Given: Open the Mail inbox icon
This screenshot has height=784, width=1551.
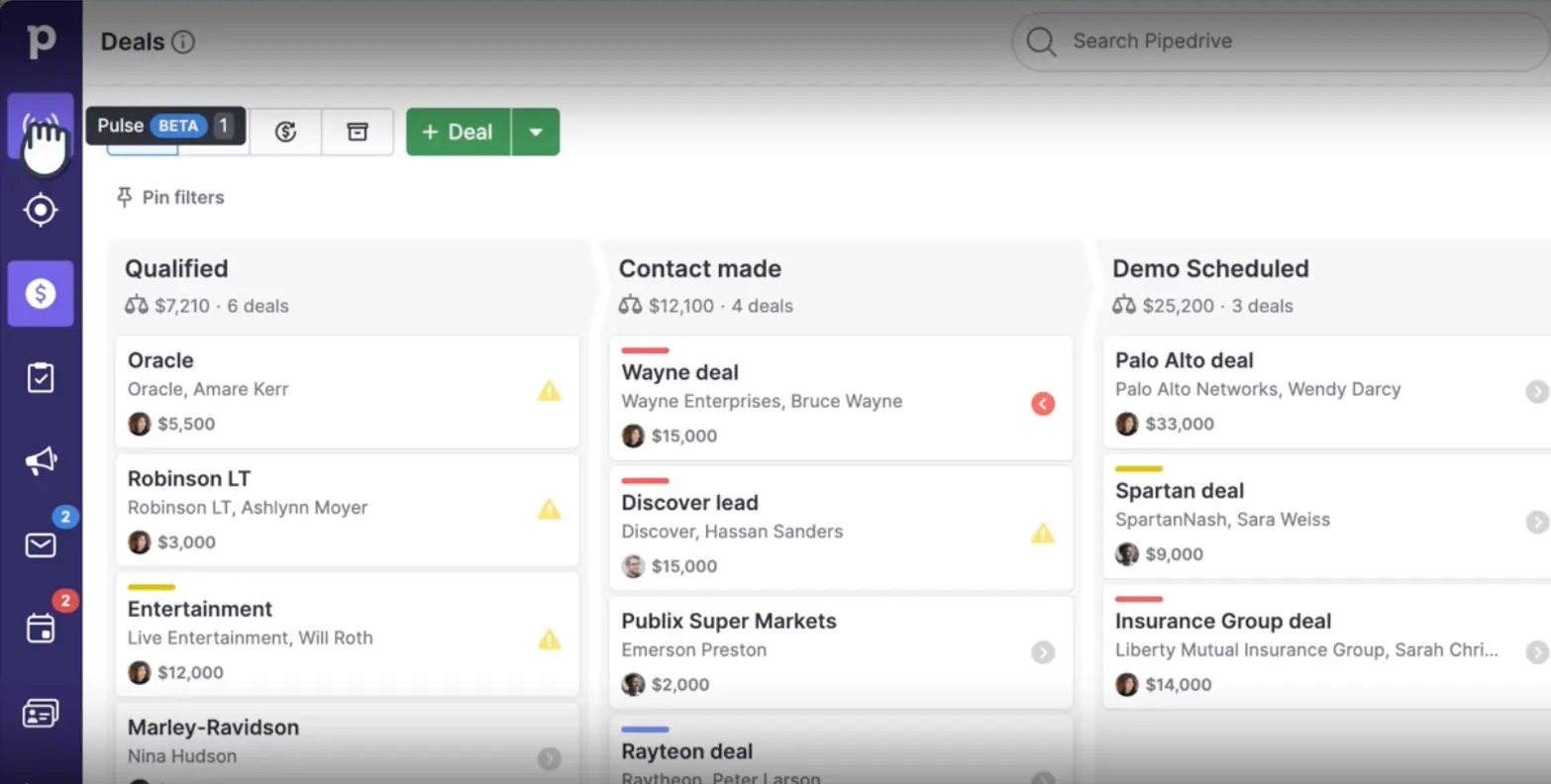Looking at the screenshot, I should click(41, 544).
